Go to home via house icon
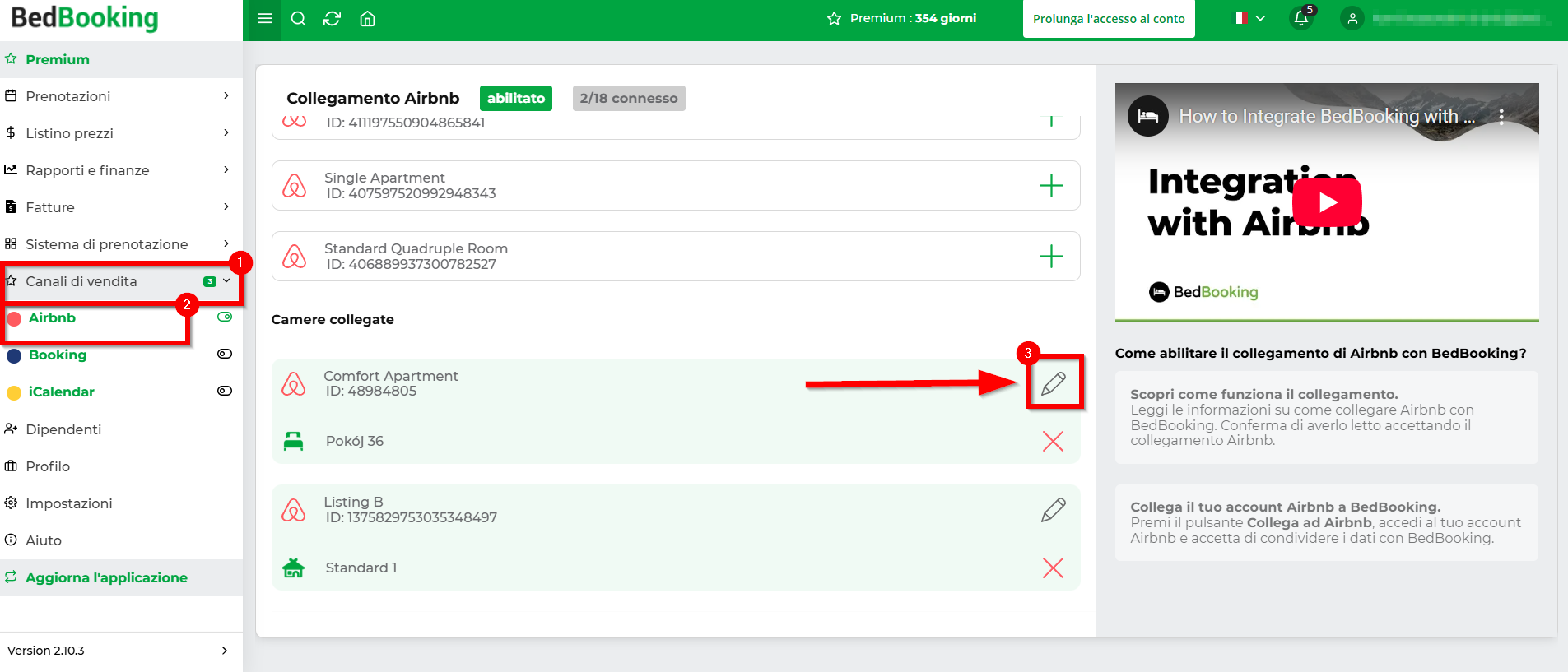The height and width of the screenshot is (672, 1568). coord(368,18)
